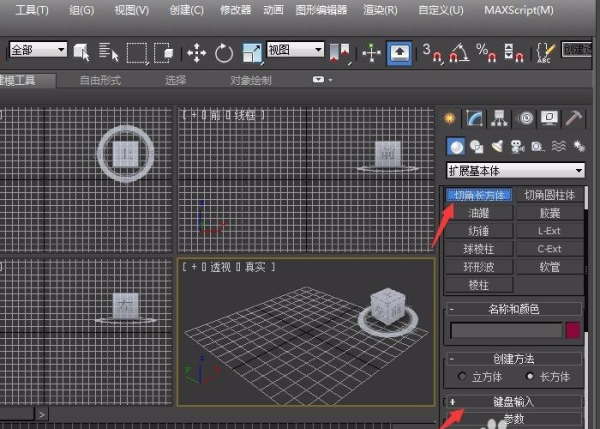600x429 pixels.
Task: Open the Display command panel tab
Action: pos(549,118)
